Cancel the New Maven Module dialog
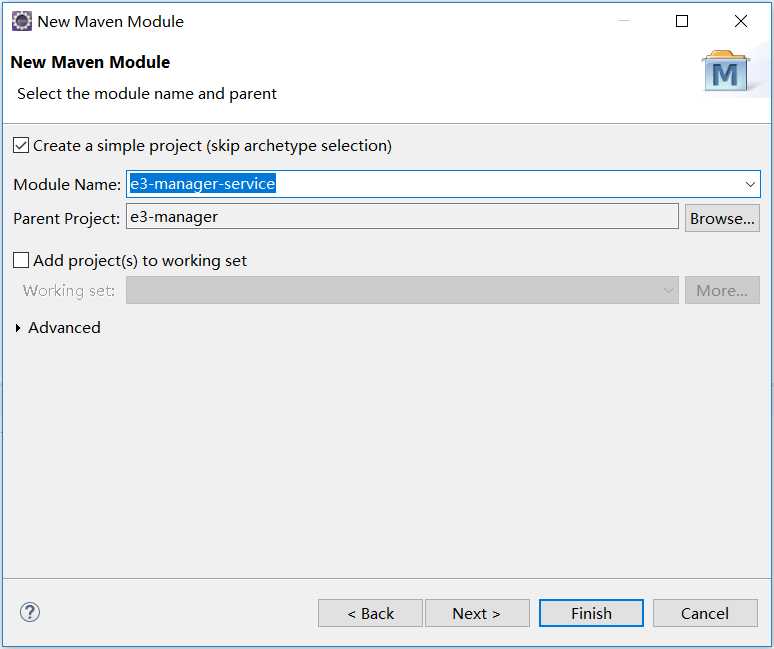This screenshot has height=649, width=774. (705, 613)
